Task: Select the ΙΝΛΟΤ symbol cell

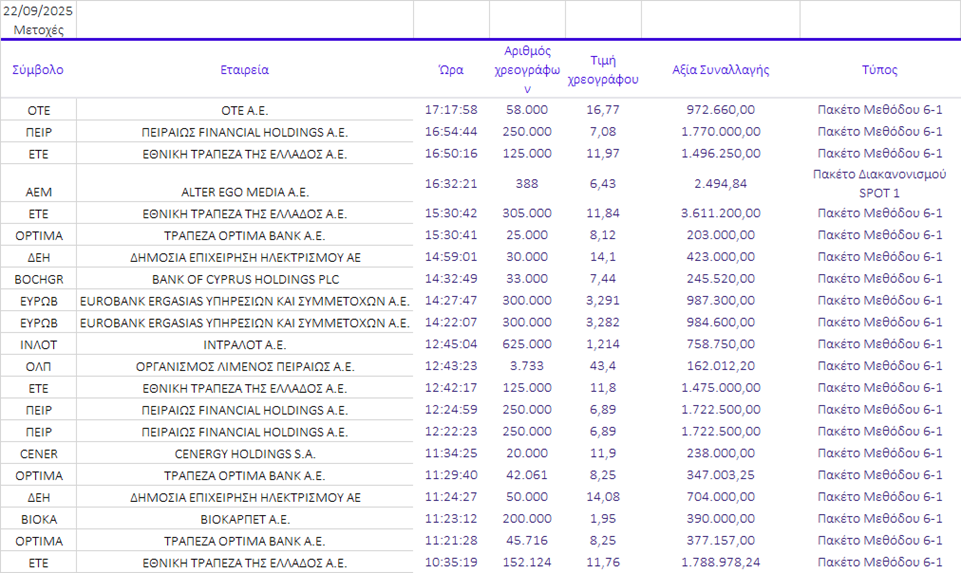Action: click(x=38, y=344)
